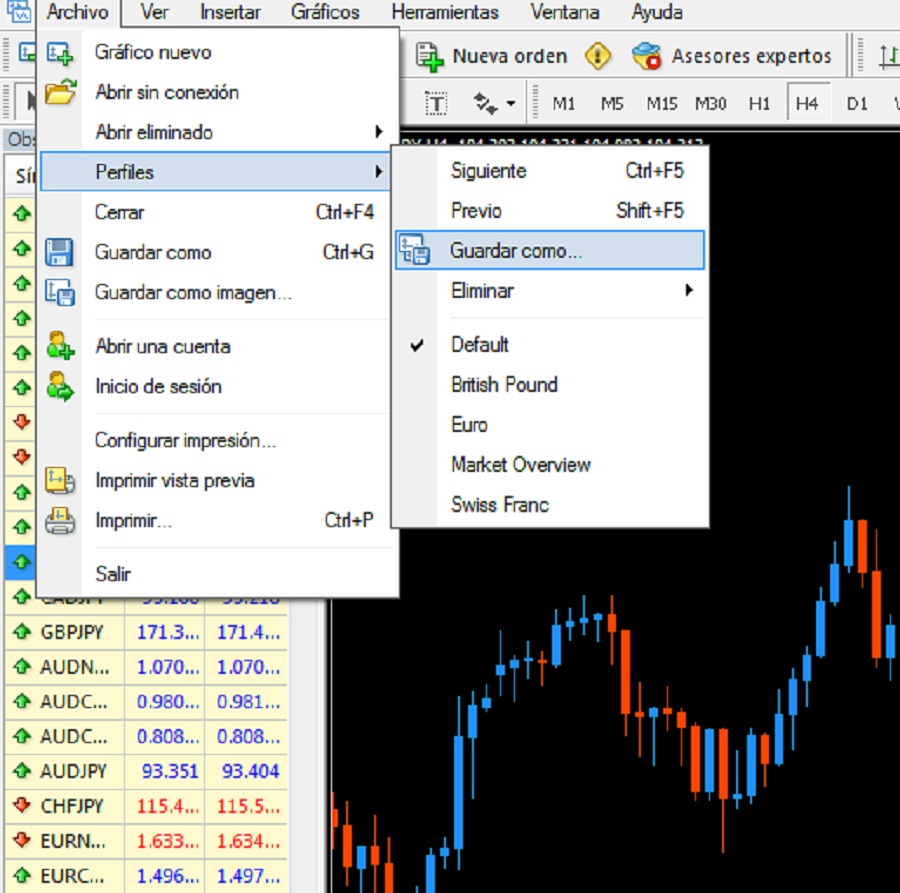This screenshot has width=900, height=893.
Task: Click the Nueva orden toolbar button
Action: point(492,56)
